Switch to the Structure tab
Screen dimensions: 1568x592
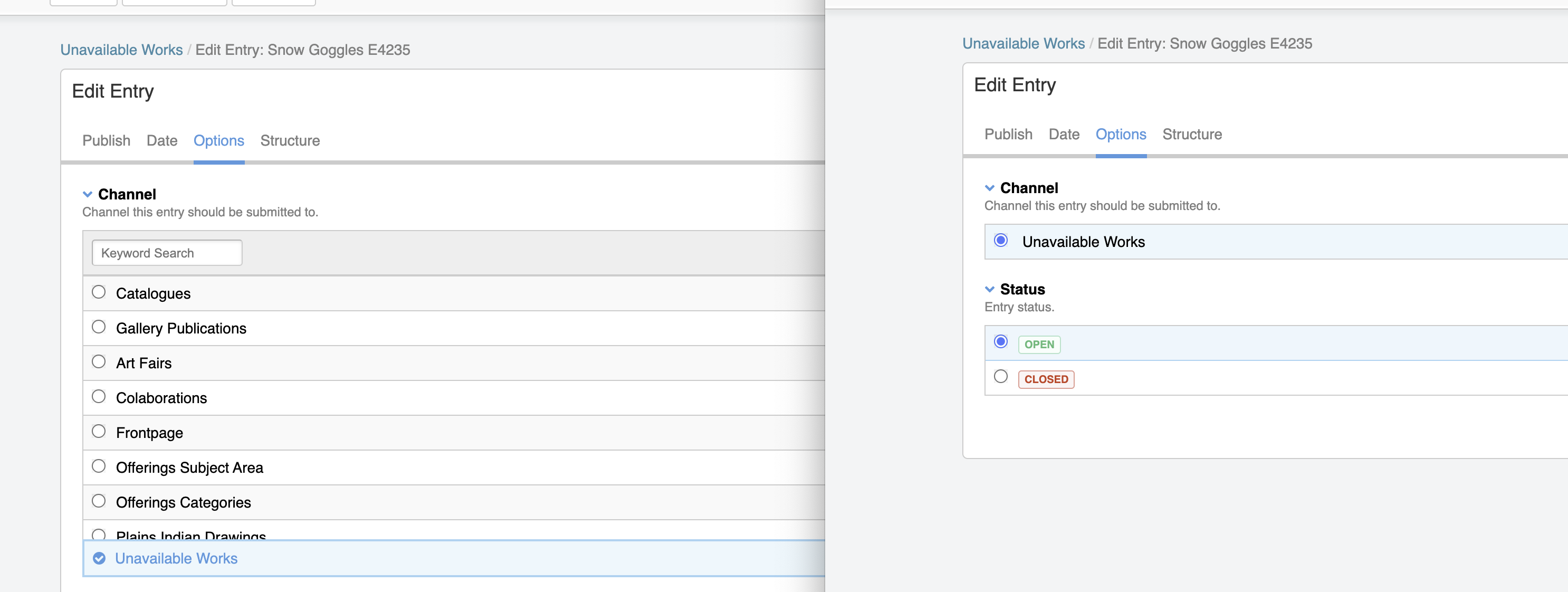290,140
